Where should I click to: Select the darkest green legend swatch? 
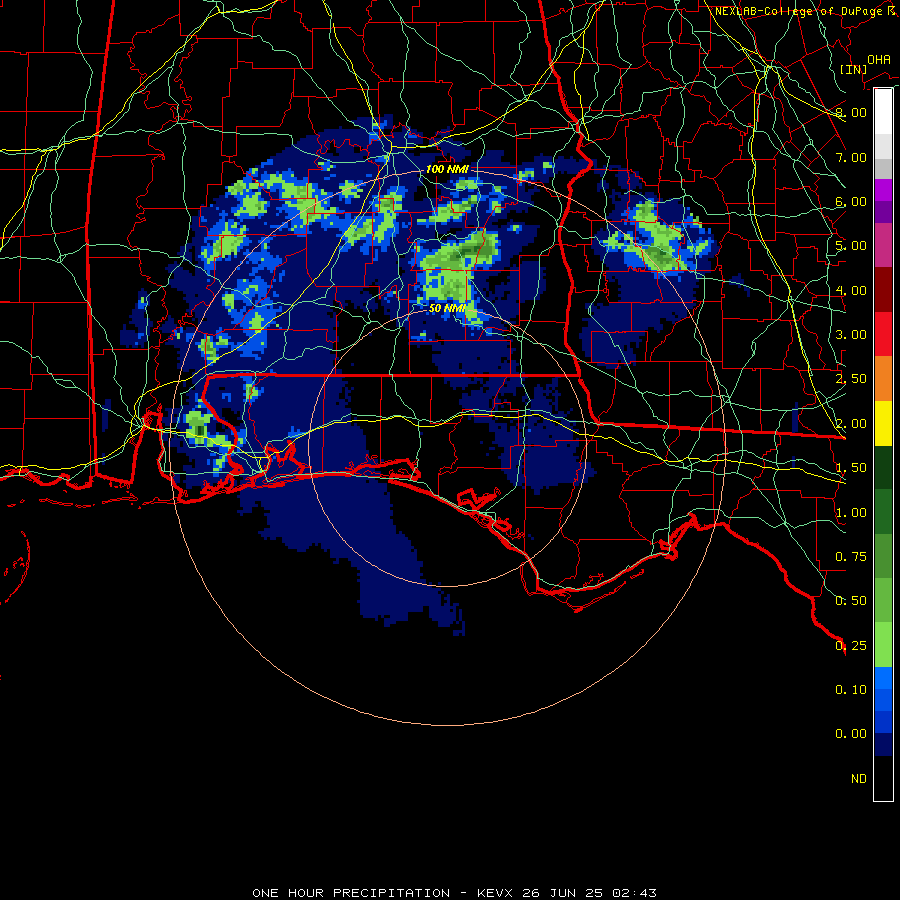pyautogui.click(x=883, y=467)
